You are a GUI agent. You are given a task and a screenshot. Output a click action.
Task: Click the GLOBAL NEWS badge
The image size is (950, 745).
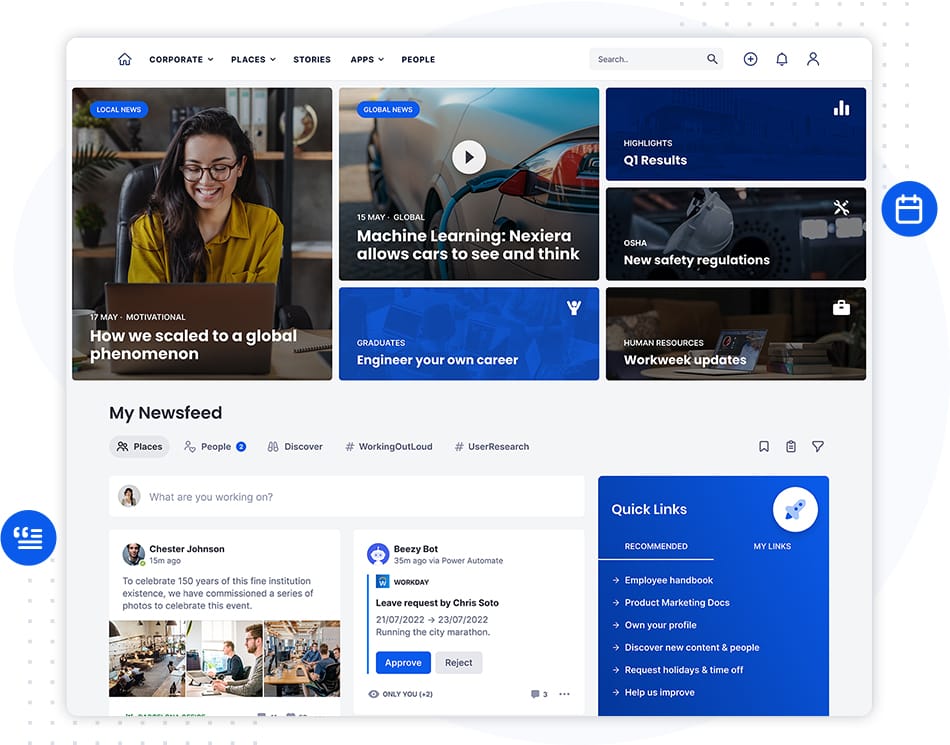point(388,110)
